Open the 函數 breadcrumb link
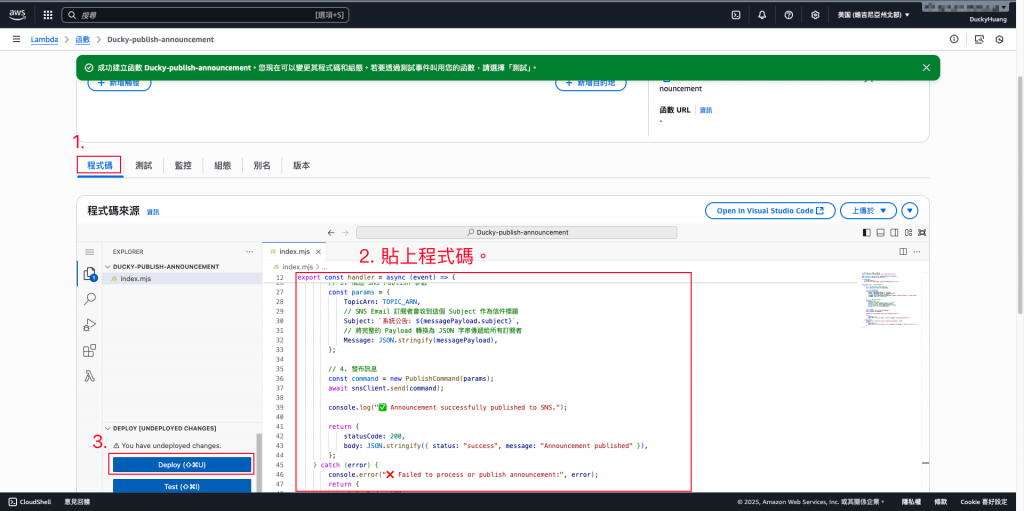 click(83, 39)
